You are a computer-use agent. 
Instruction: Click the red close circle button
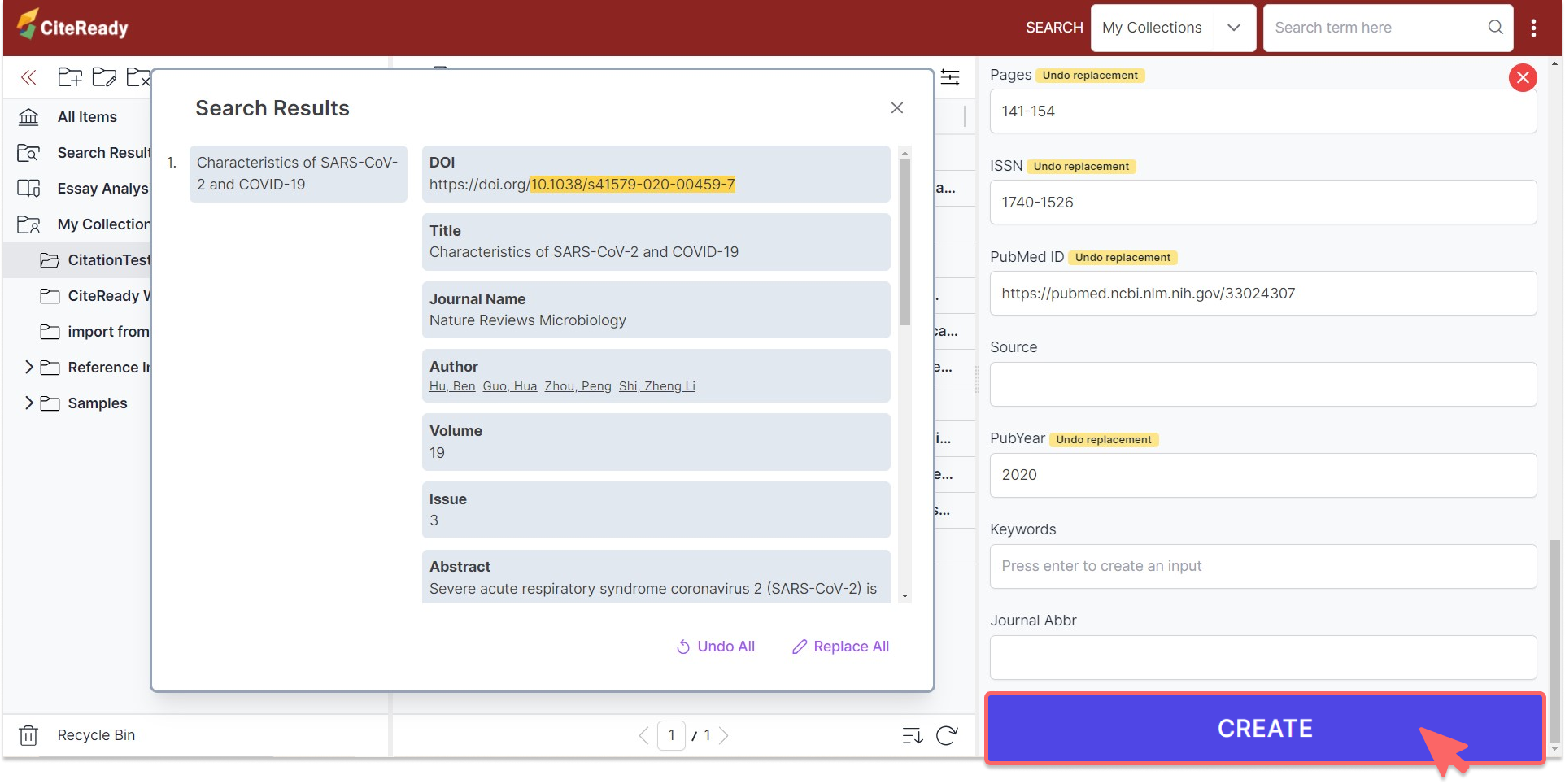click(1523, 77)
